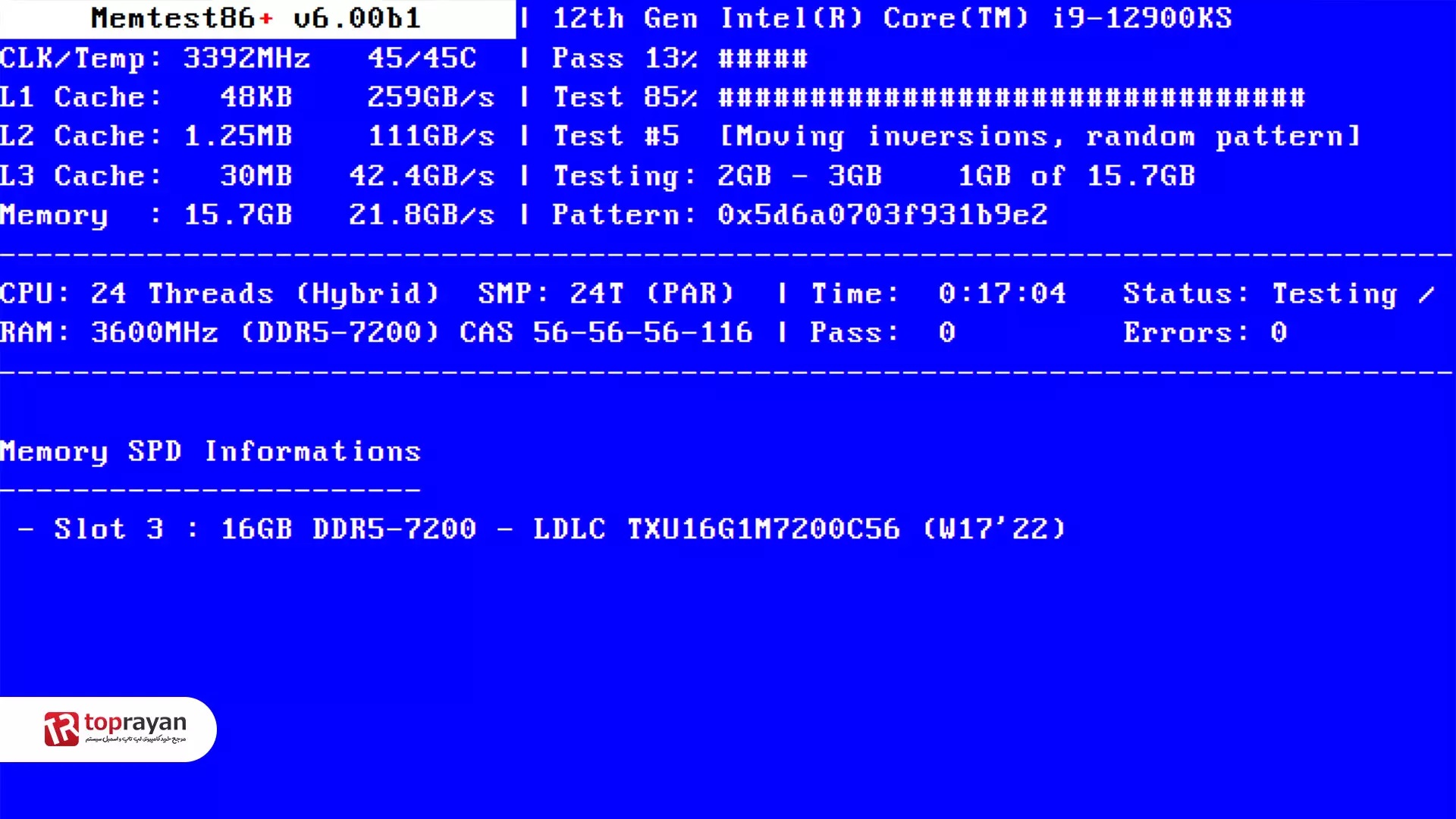1456x819 pixels.
Task: Click the Test 85% progress bar
Action: [1012, 97]
